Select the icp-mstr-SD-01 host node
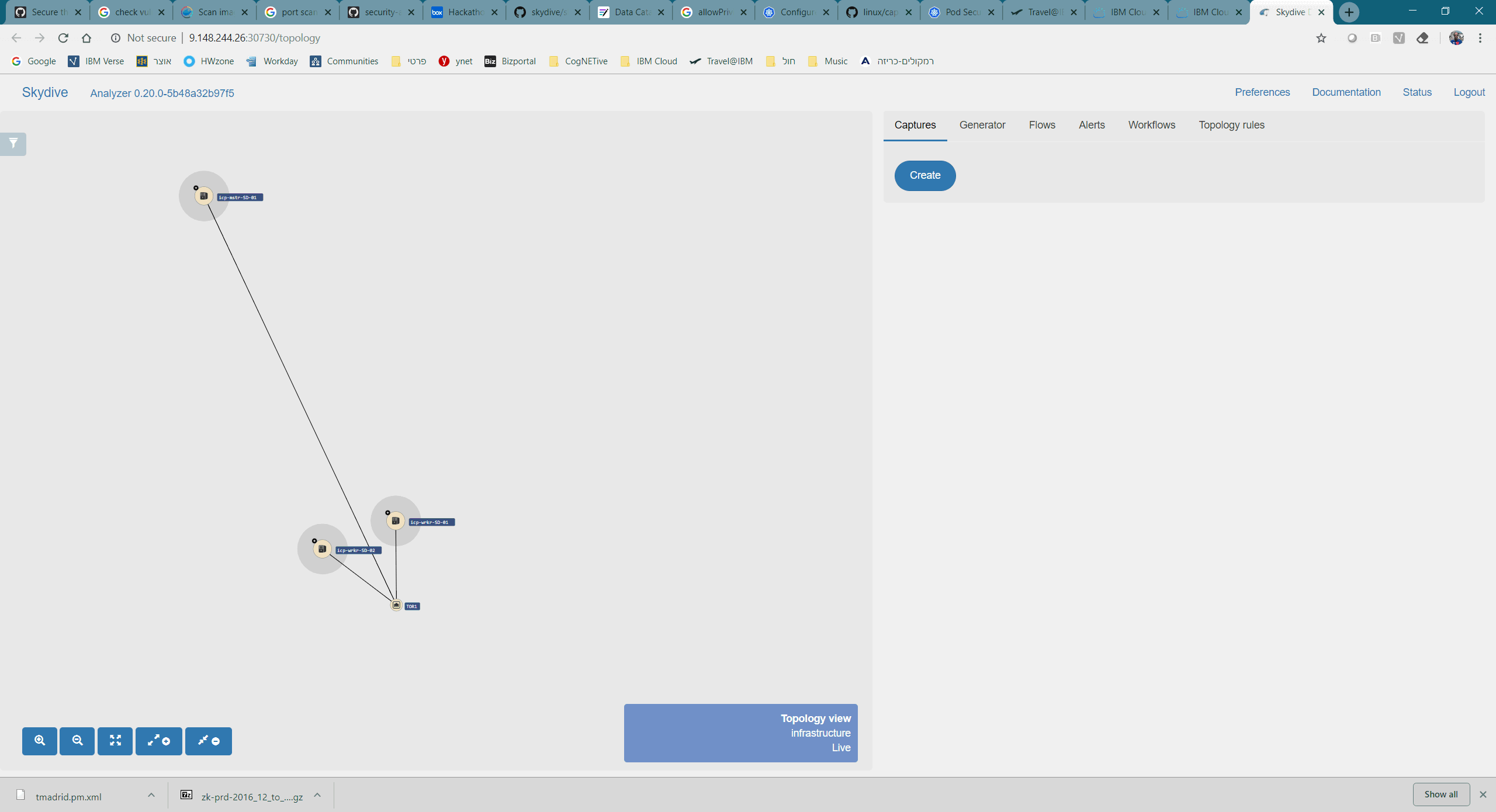This screenshot has width=1496, height=812. pos(203,196)
